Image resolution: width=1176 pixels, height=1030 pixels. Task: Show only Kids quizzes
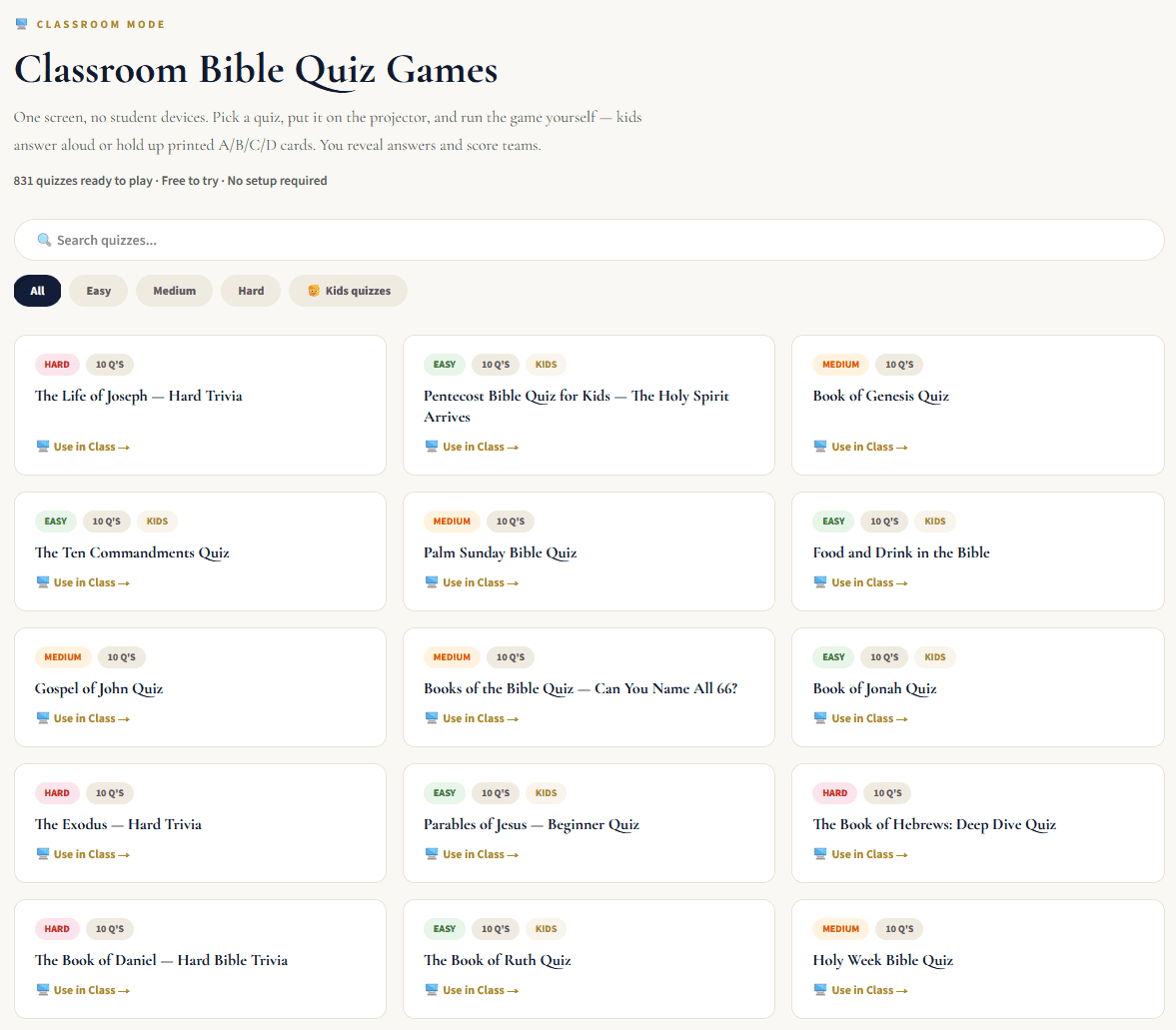(348, 291)
